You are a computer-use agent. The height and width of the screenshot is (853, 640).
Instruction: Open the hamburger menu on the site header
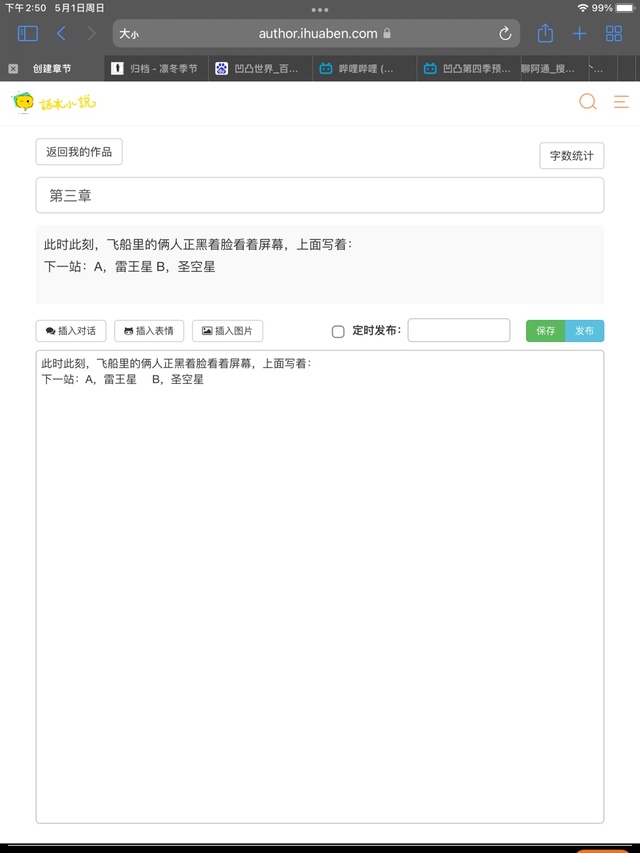pos(621,102)
